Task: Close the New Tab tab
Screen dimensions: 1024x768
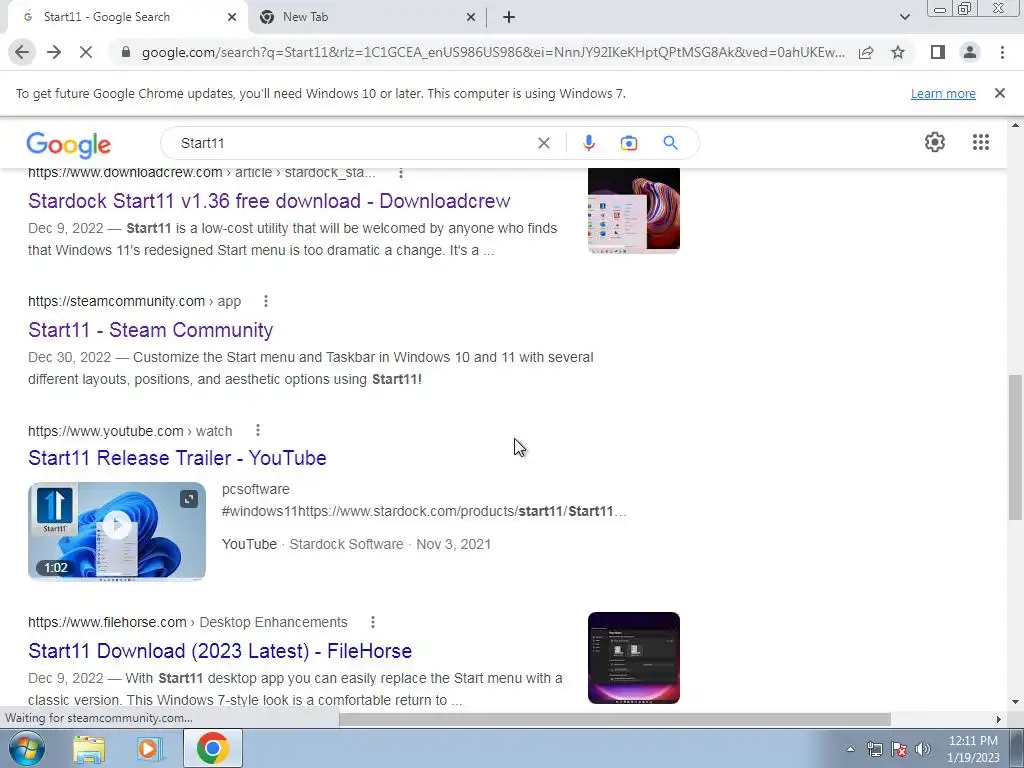Action: (471, 17)
